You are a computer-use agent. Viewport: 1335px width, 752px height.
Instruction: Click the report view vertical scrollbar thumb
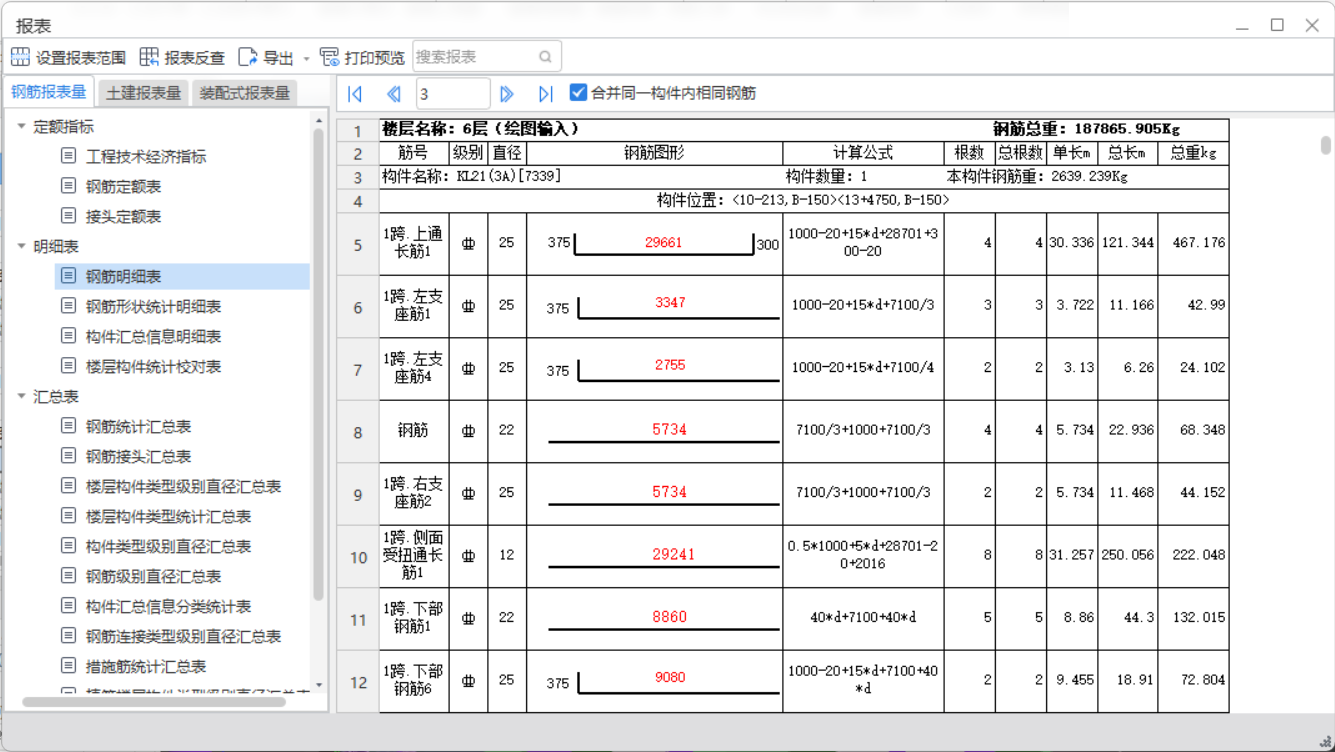pyautogui.click(x=1326, y=146)
